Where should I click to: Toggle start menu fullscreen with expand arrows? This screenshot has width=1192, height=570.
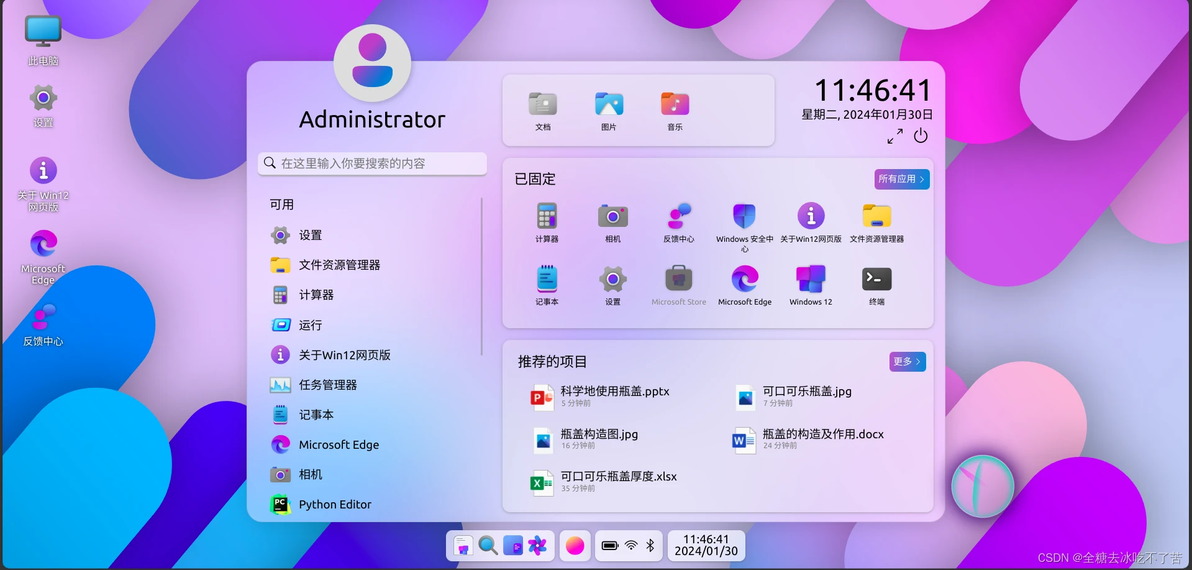click(896, 136)
